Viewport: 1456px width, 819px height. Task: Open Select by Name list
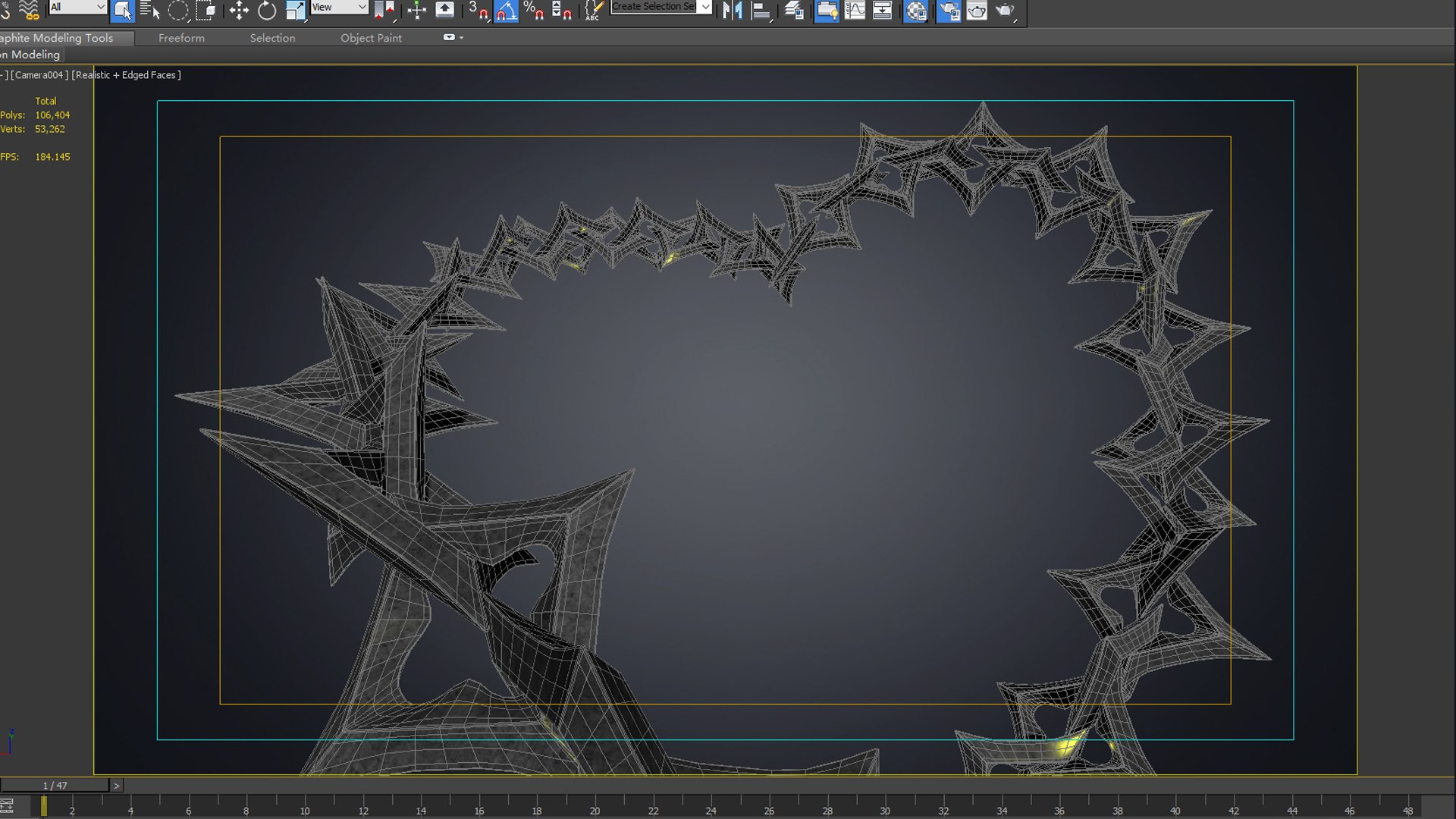[x=149, y=10]
